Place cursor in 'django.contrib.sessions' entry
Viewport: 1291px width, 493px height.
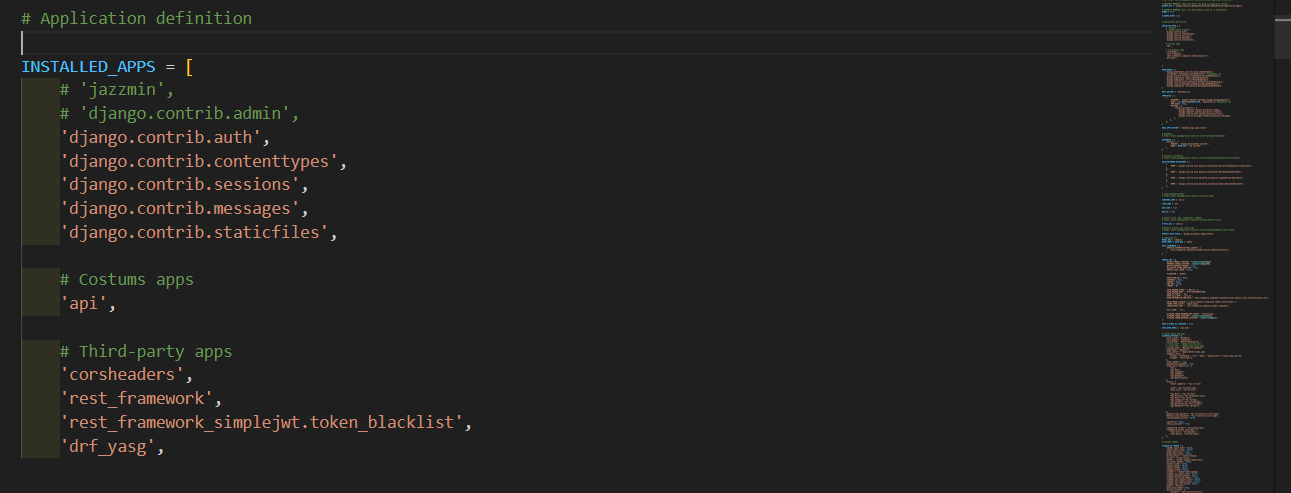tap(179, 185)
